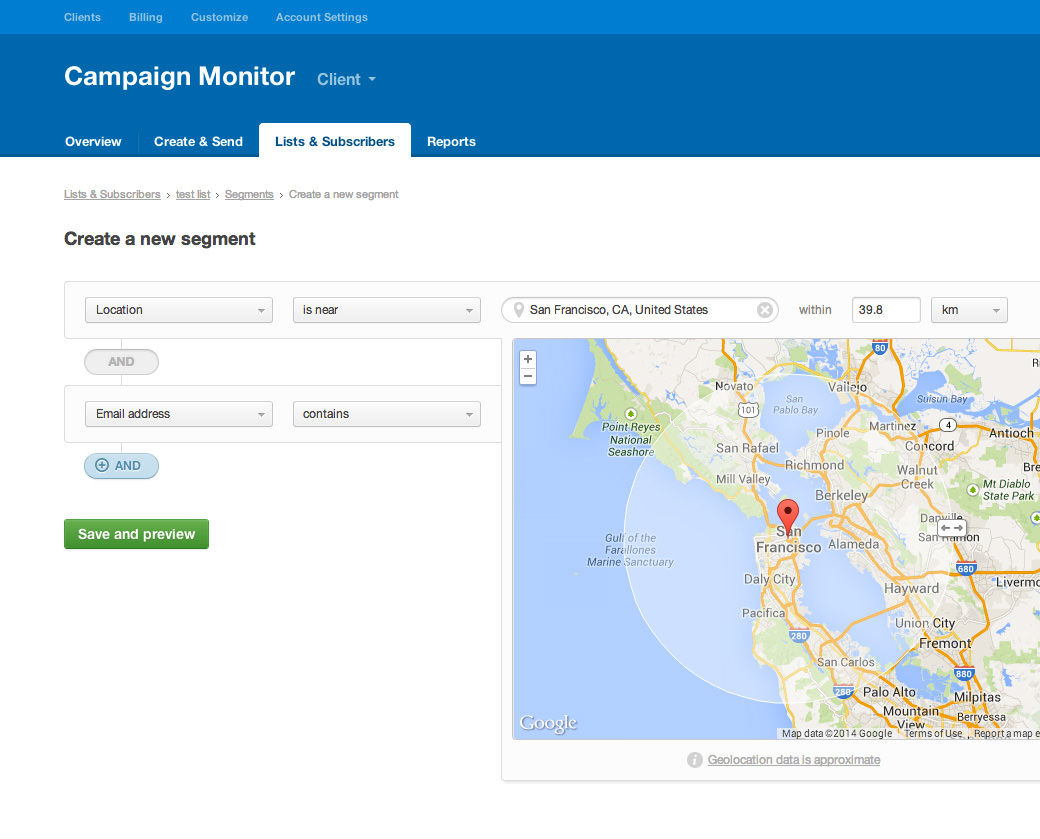Switch to the Overview tab

pos(93,141)
